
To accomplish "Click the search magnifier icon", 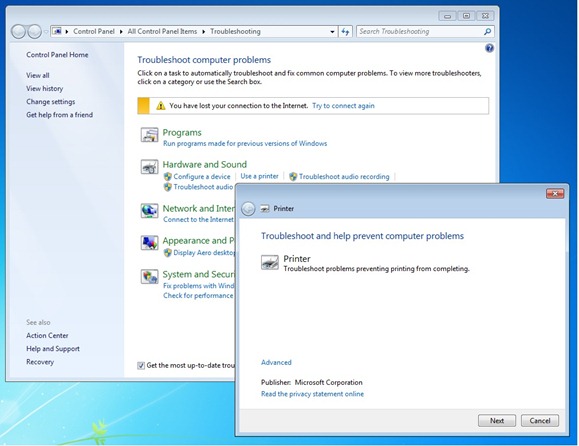I will point(487,32).
